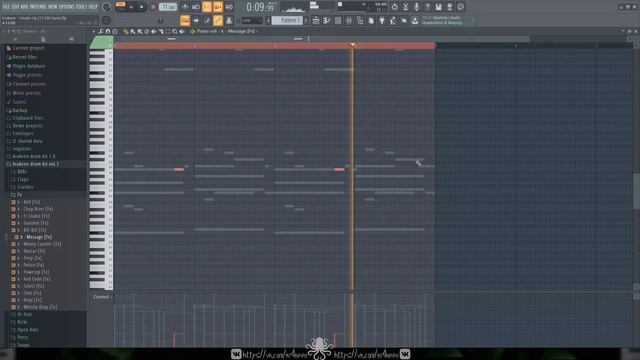Open undo history icon
Screen dimensions: 640x360
click(394, 7)
